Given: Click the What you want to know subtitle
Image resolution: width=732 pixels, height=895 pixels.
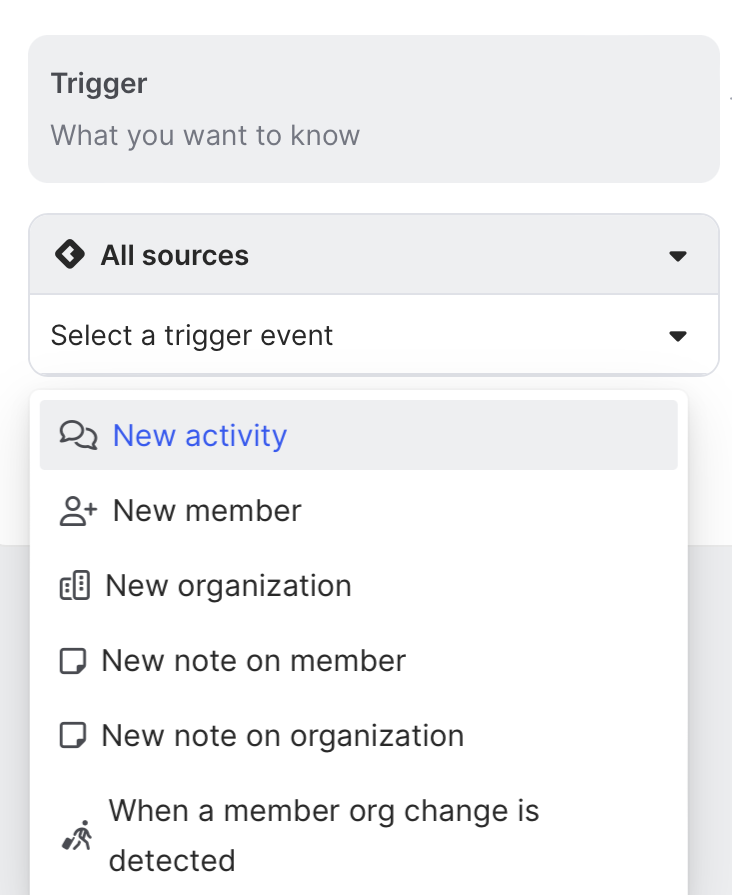Looking at the screenshot, I should [205, 135].
